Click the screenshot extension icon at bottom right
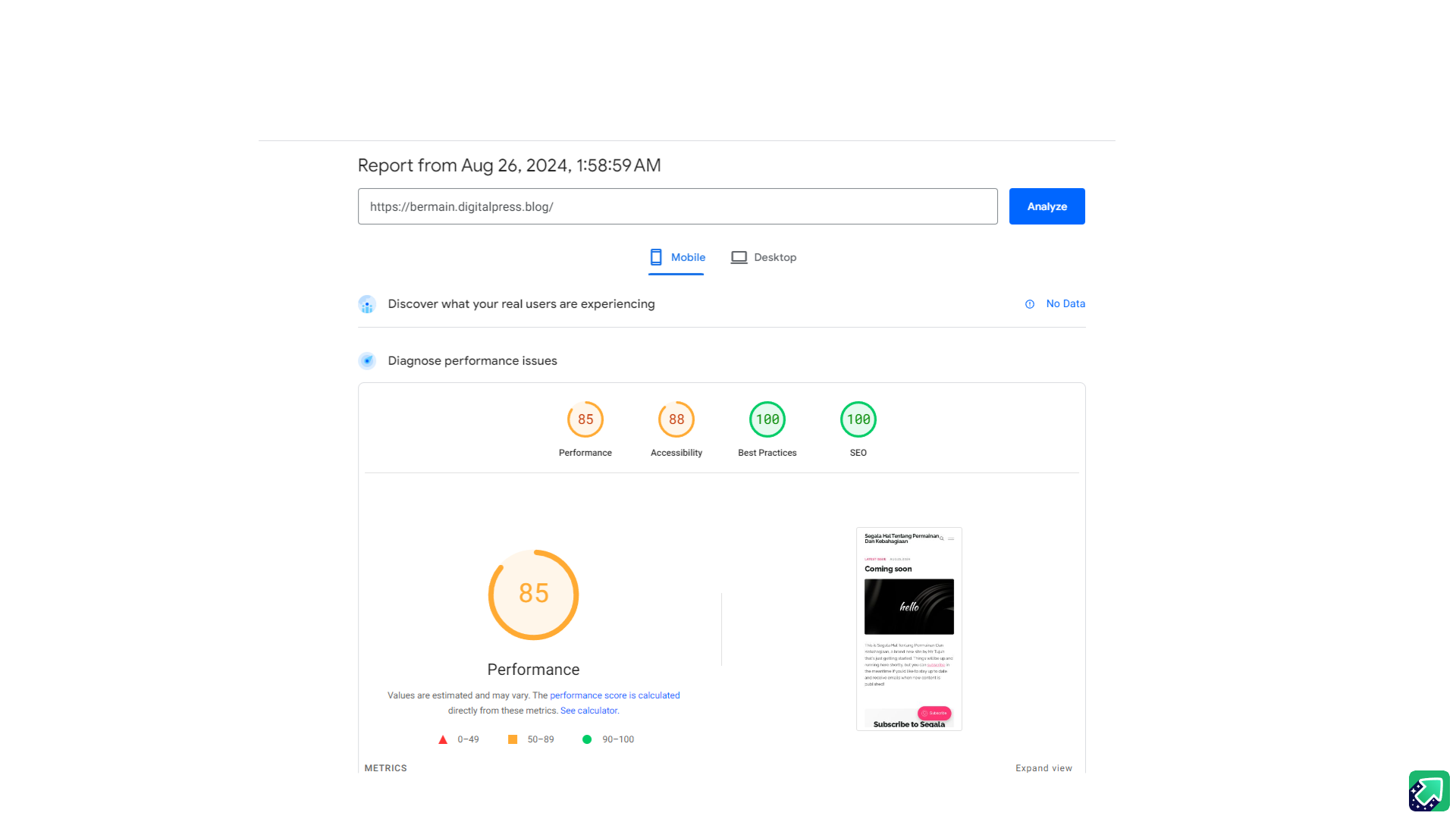Image resolution: width=1456 pixels, height=819 pixels. point(1429,791)
